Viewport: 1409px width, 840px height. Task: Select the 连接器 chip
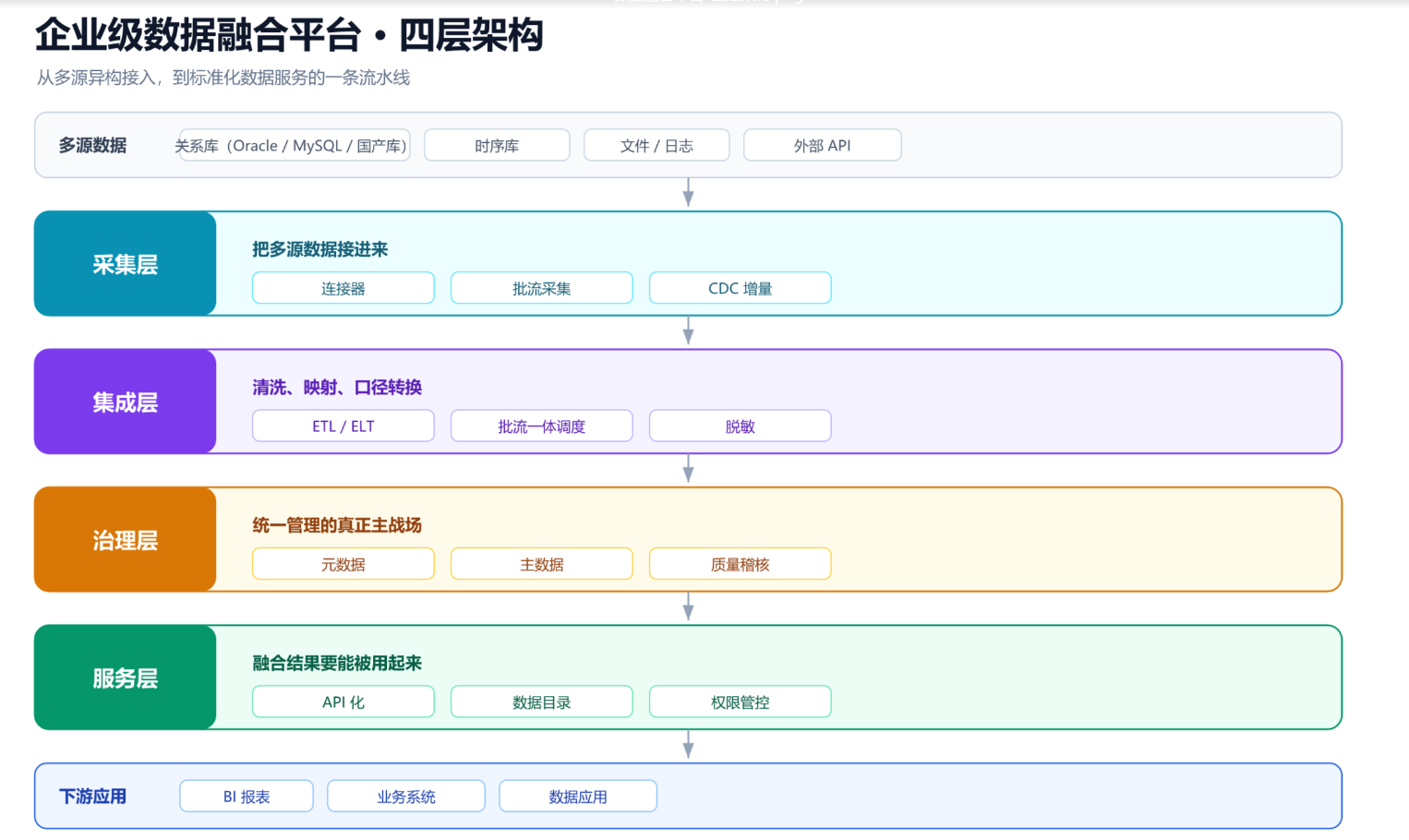(343, 288)
